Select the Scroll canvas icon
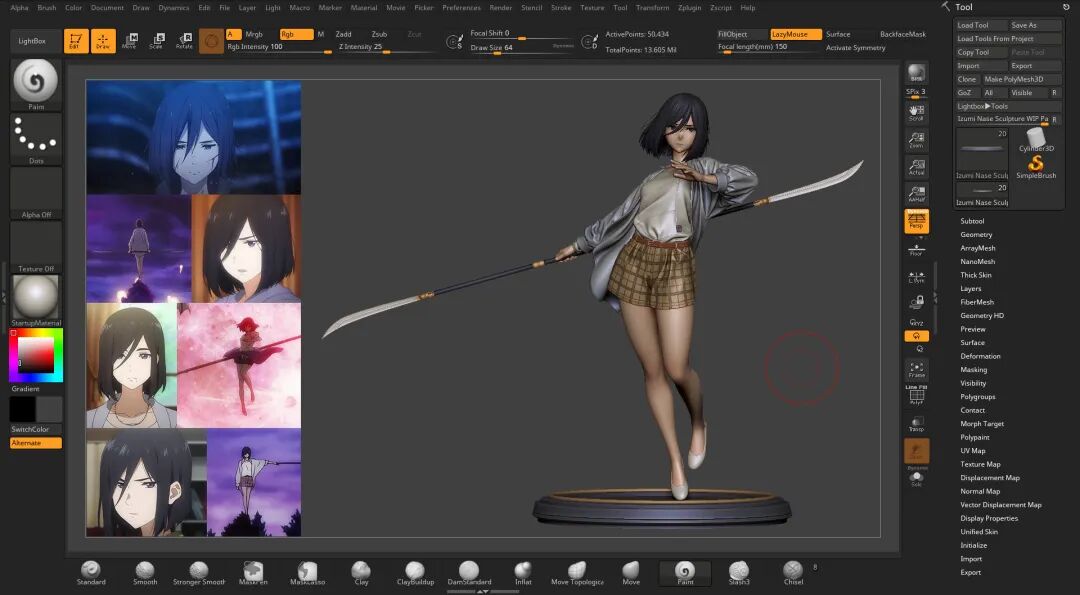The width and height of the screenshot is (1080, 595). (x=916, y=114)
